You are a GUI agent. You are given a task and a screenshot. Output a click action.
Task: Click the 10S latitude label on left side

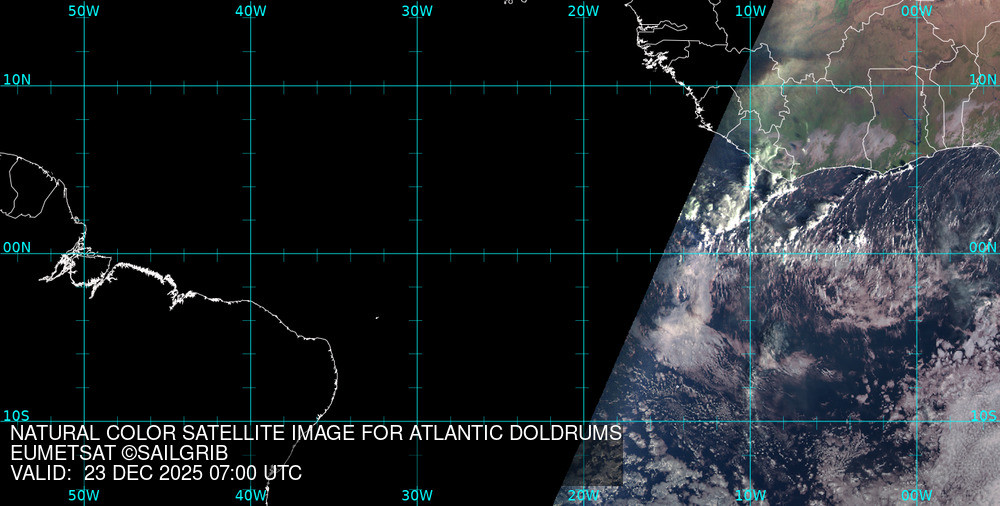coord(17,416)
